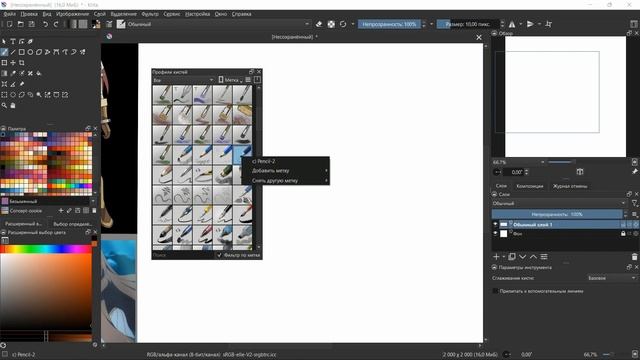Select the Zoom magnifier tool
This screenshot has height=360, width=640.
4,105
